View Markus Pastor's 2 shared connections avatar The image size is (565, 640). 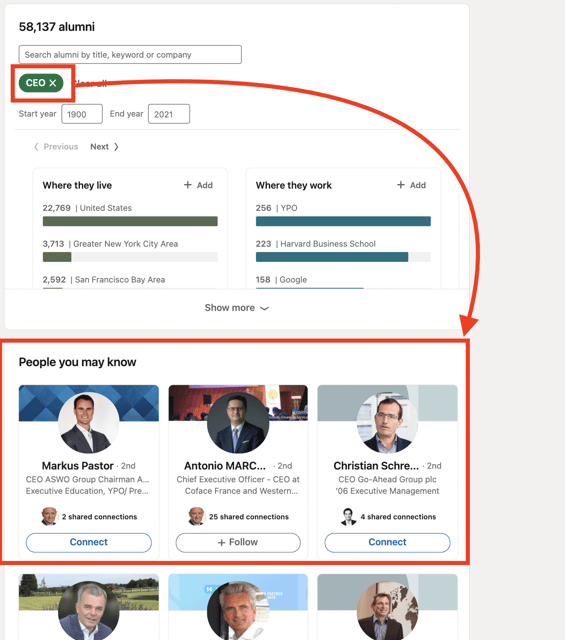[49, 516]
